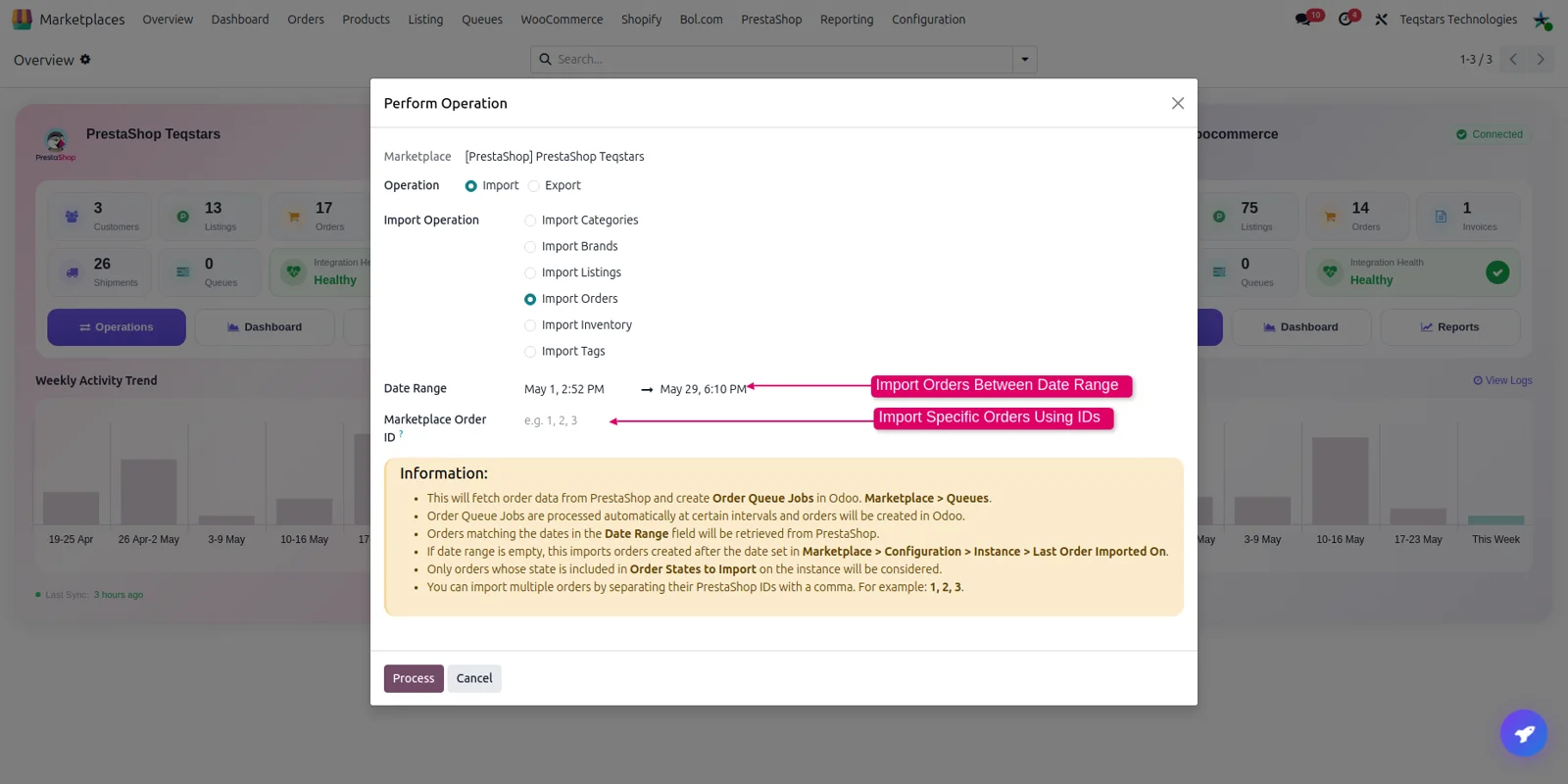Click the PrestaShop Integration Health heart icon

(294, 271)
